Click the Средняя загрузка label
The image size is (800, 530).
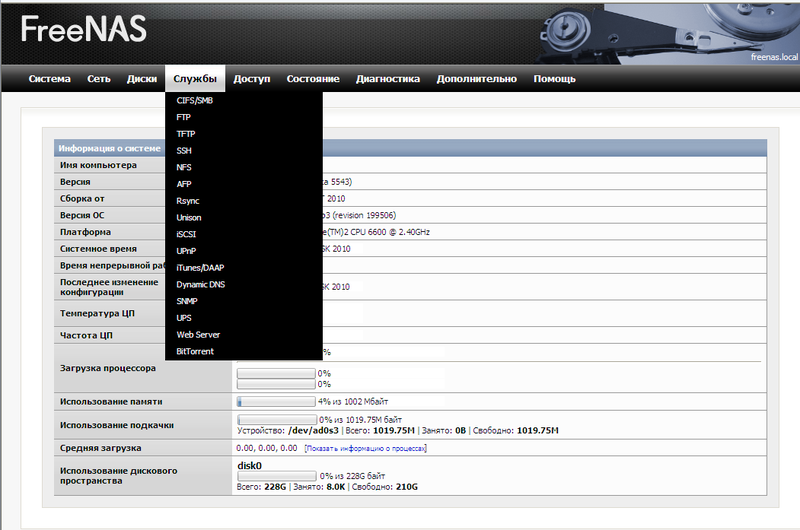[x=101, y=448]
